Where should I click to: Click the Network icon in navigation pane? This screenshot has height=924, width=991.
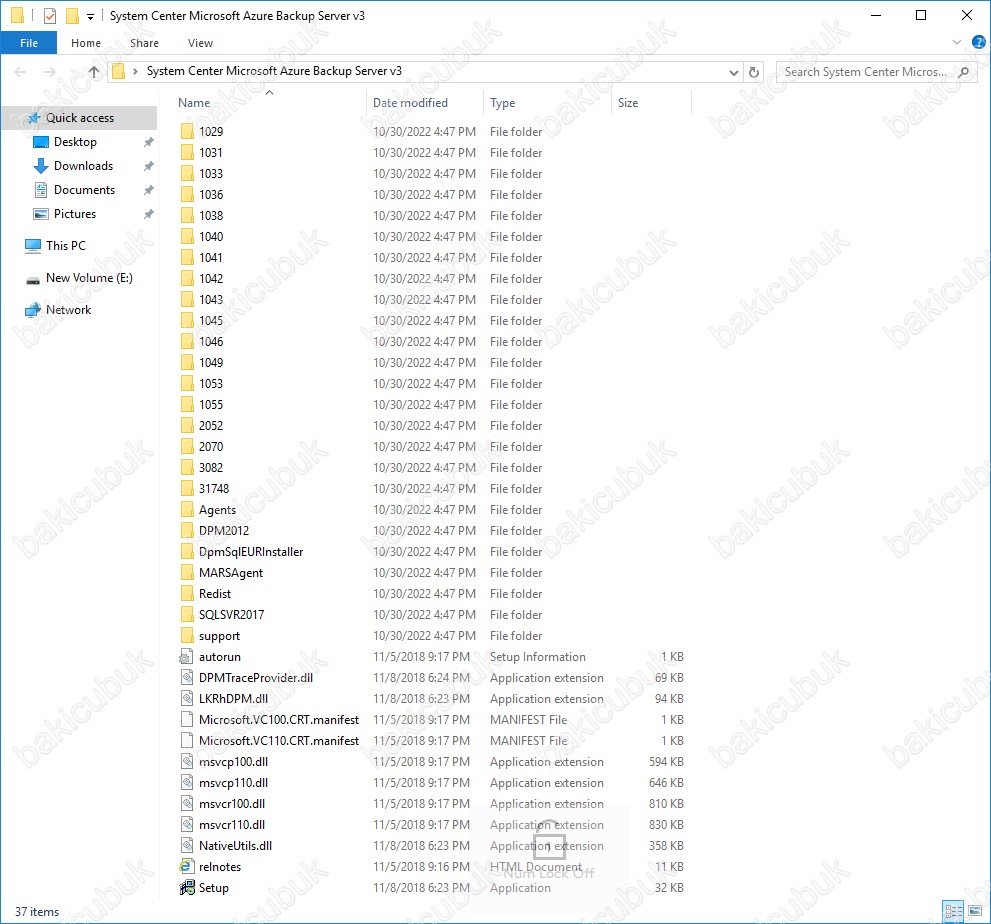[x=33, y=310]
